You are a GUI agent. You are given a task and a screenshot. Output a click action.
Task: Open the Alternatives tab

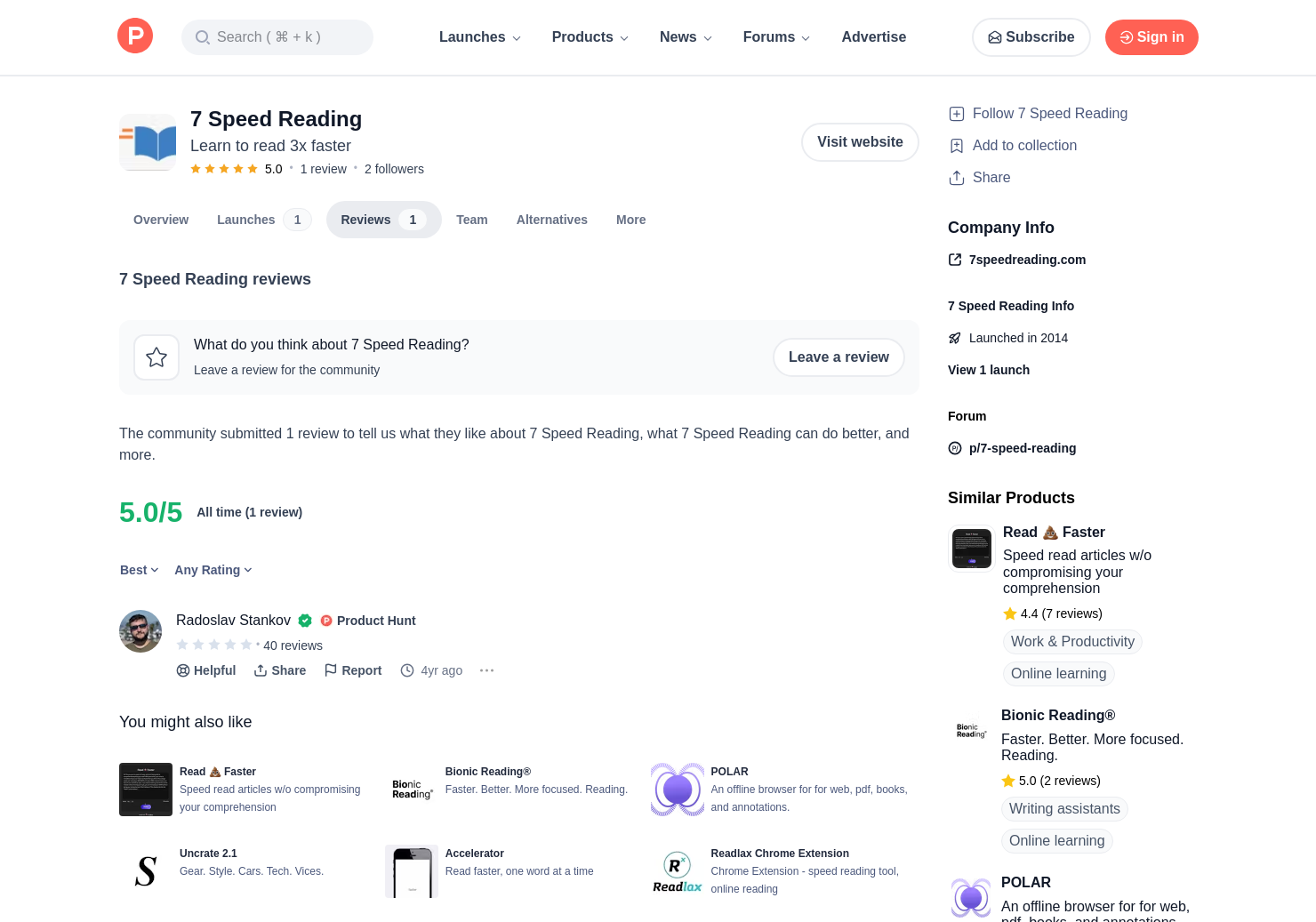coord(551,220)
